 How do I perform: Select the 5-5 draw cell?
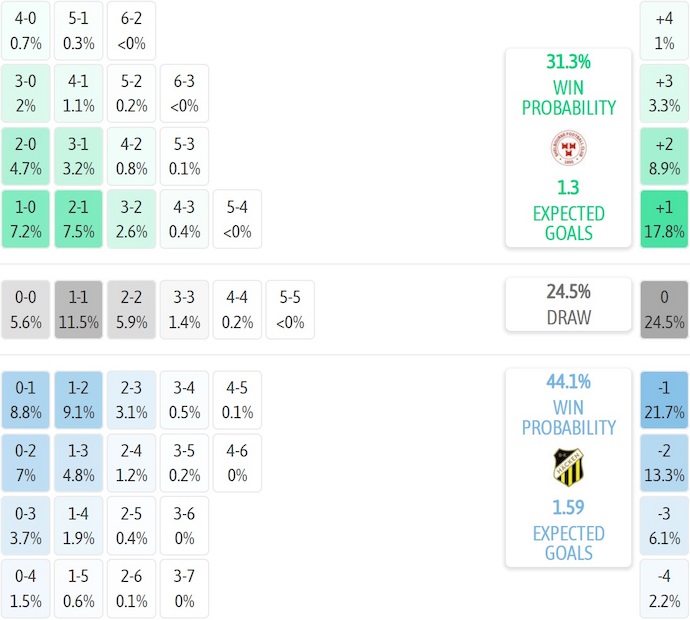(x=290, y=310)
